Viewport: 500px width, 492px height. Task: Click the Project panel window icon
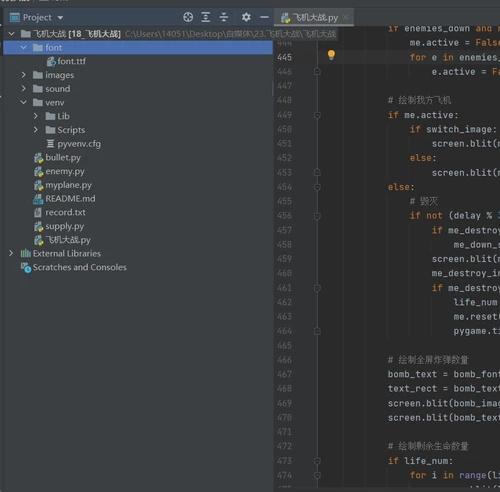[15, 17]
